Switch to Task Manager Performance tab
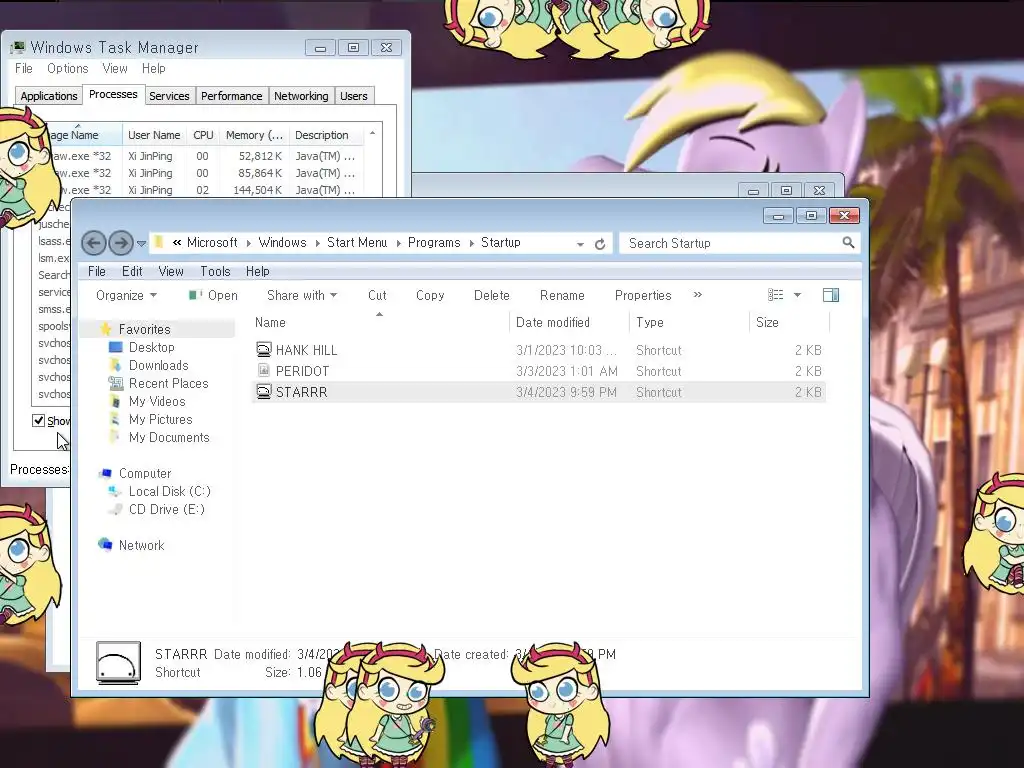Image resolution: width=1024 pixels, height=768 pixels. pos(231,96)
